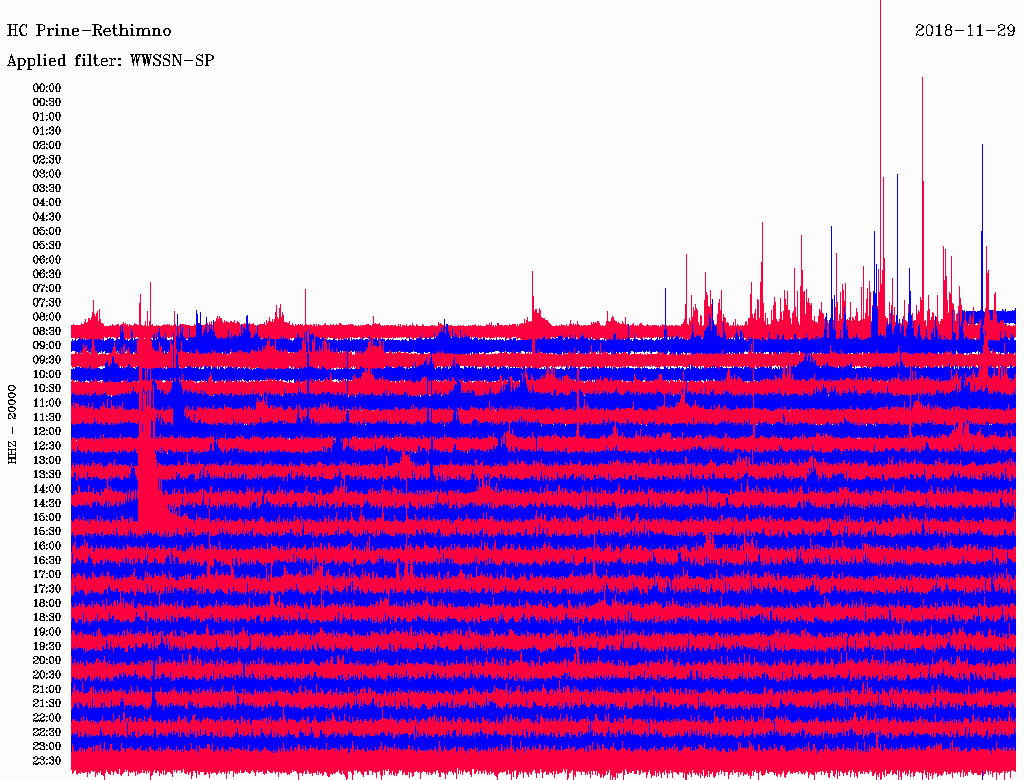This screenshot has height=780, width=1024.
Task: Click the 23:30 time row label
Action: tap(47, 761)
